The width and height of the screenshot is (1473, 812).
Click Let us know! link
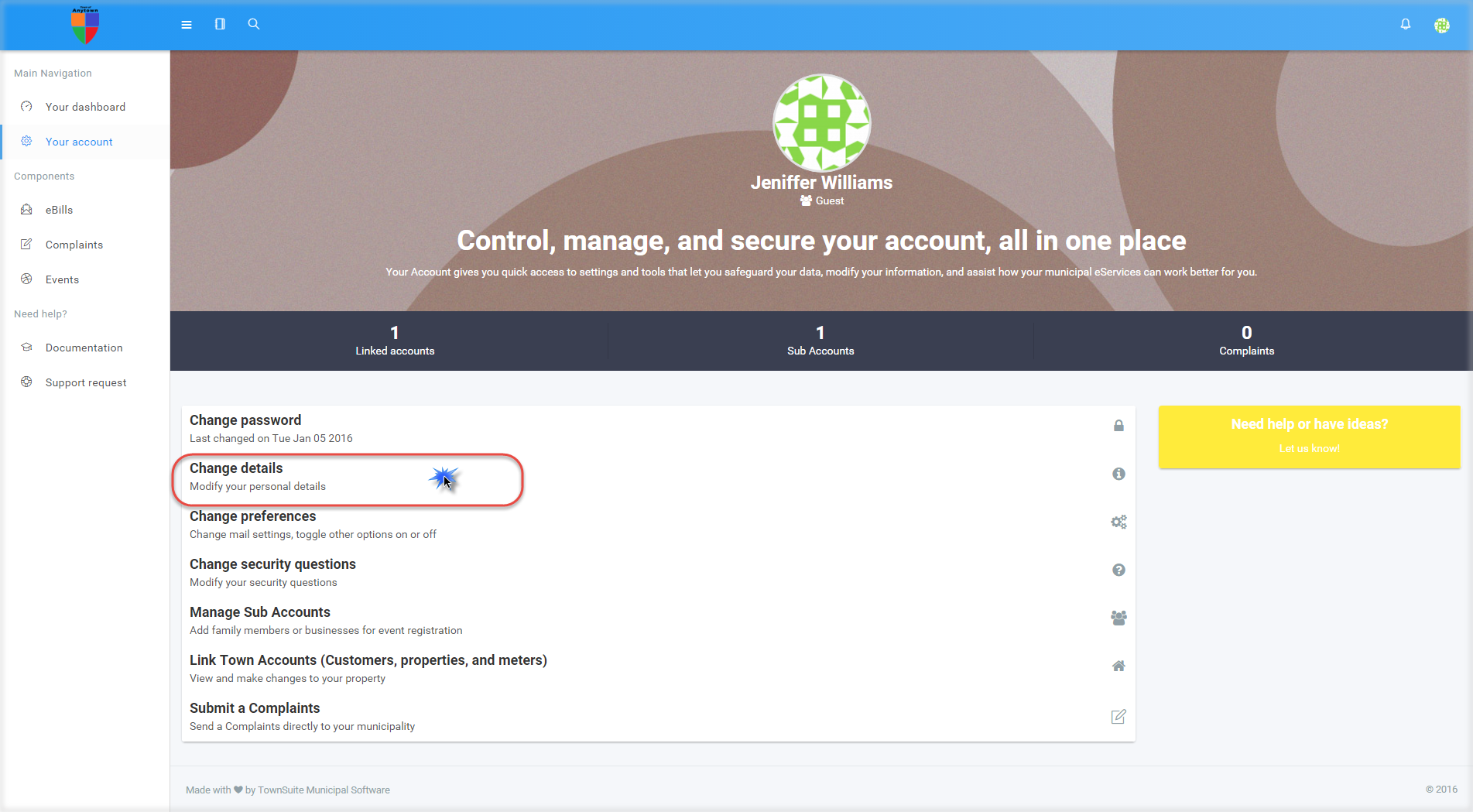(x=1309, y=448)
